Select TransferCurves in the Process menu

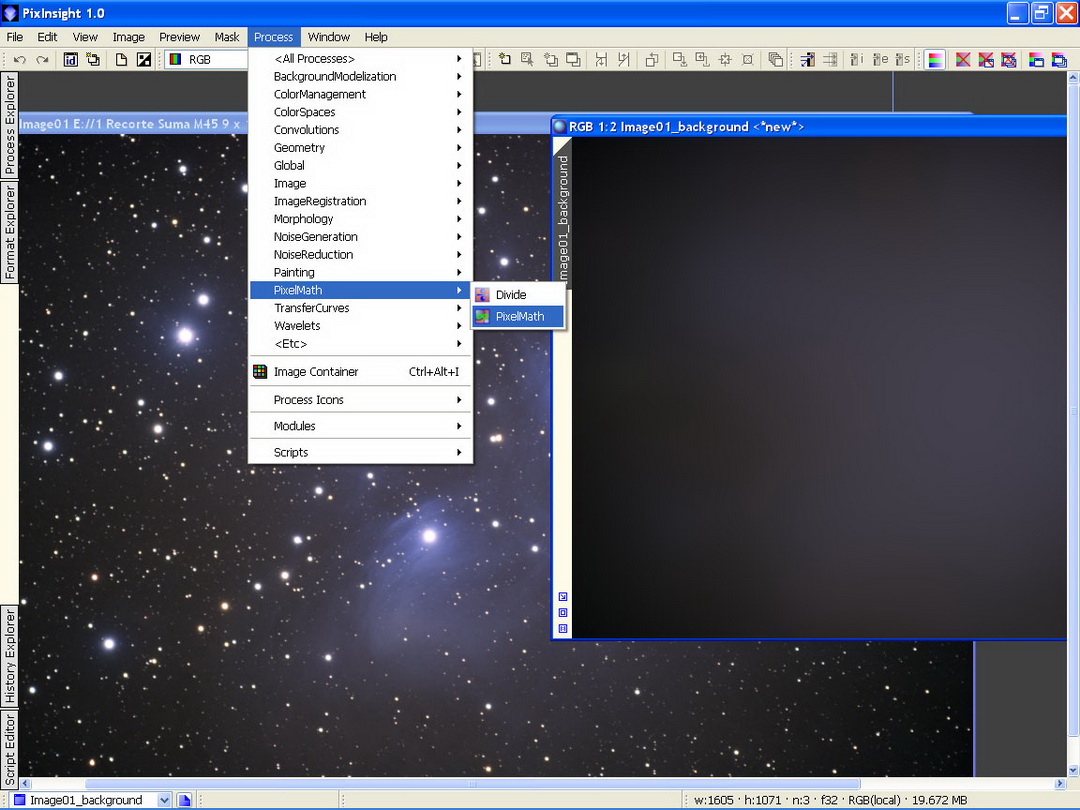pos(361,308)
